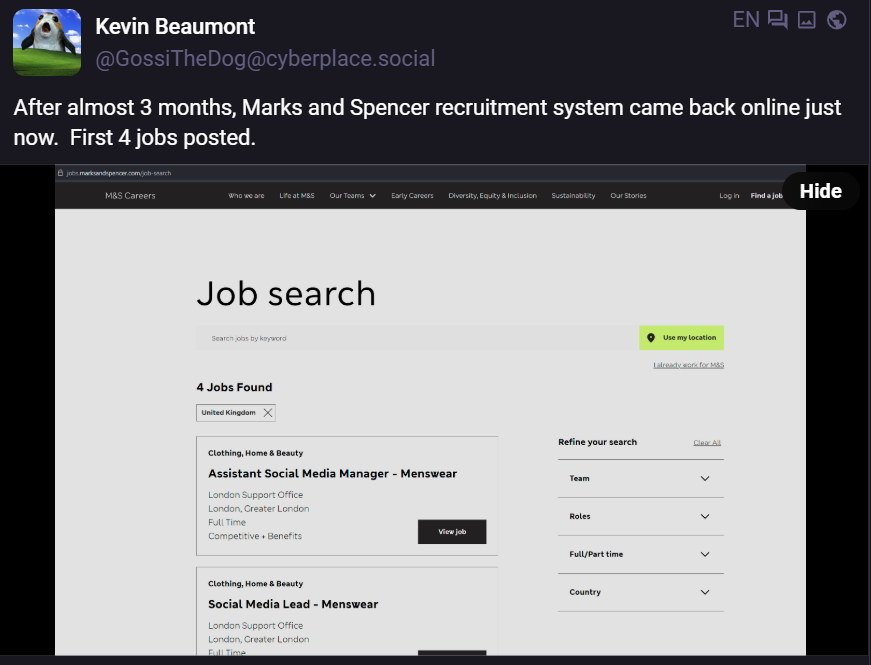
Task: Open the conversation thread icon
Action: point(778,19)
